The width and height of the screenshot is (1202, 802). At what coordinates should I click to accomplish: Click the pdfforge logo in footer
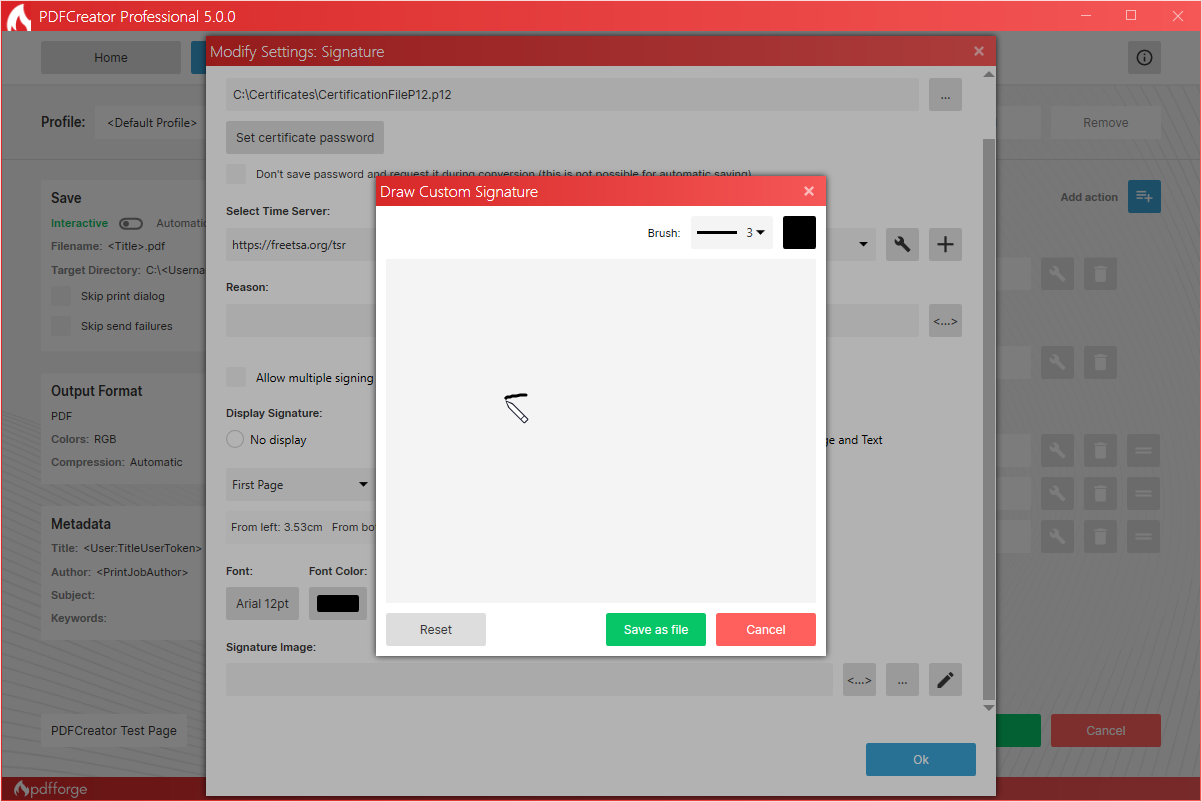(x=51, y=789)
